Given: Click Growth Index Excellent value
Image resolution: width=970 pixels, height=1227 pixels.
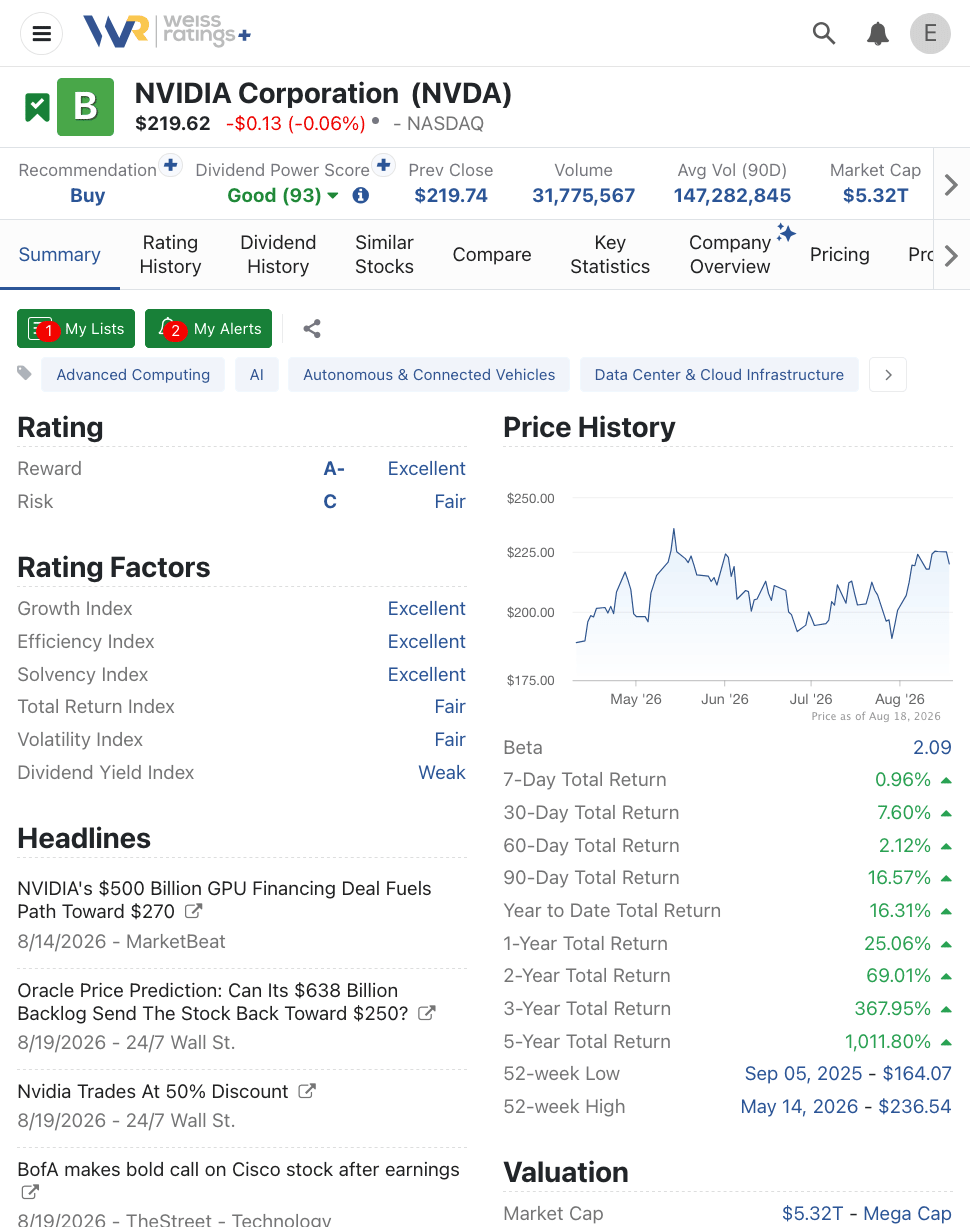Looking at the screenshot, I should click(427, 609).
